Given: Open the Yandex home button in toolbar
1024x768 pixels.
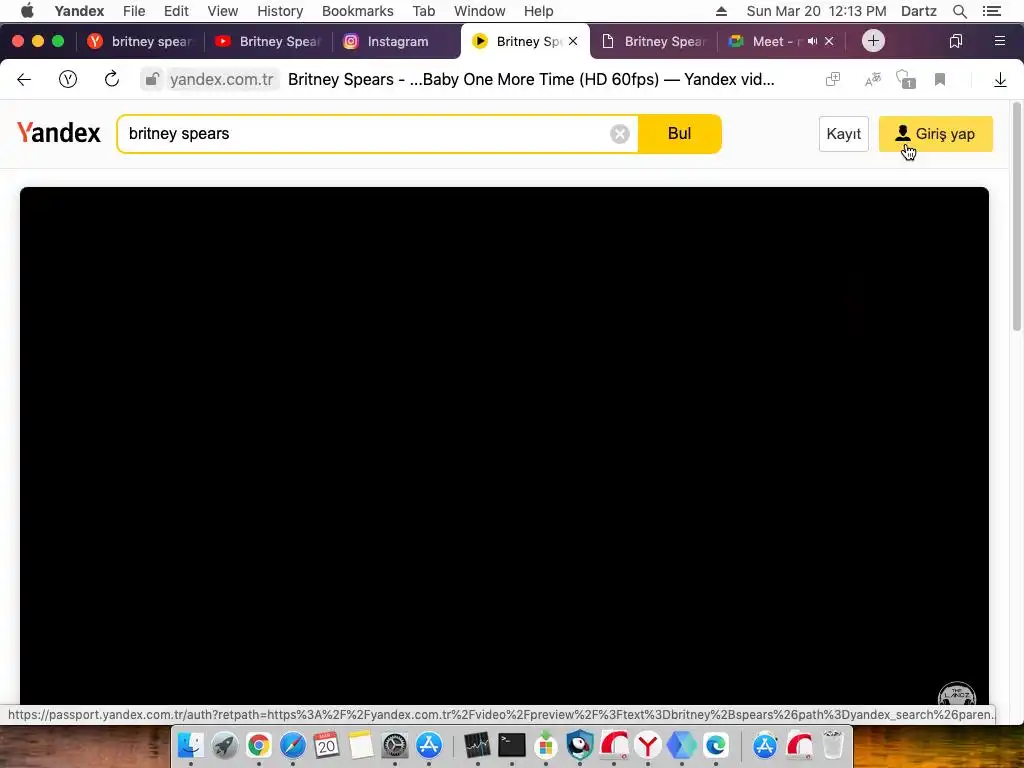Looking at the screenshot, I should click(68, 80).
